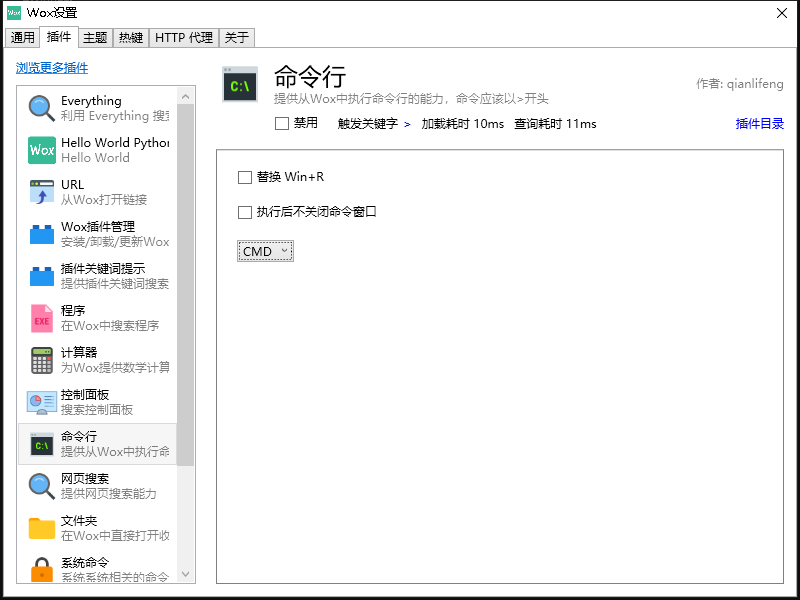Select the 控制面板 plugin name text
Viewport: 800px width, 600px height.
[x=85, y=394]
